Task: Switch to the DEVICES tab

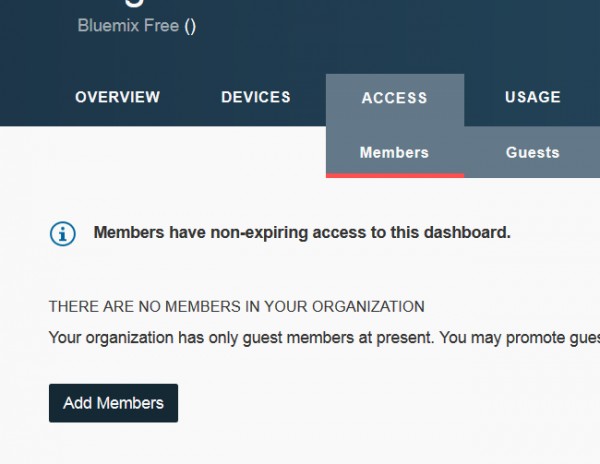Action: pos(256,97)
